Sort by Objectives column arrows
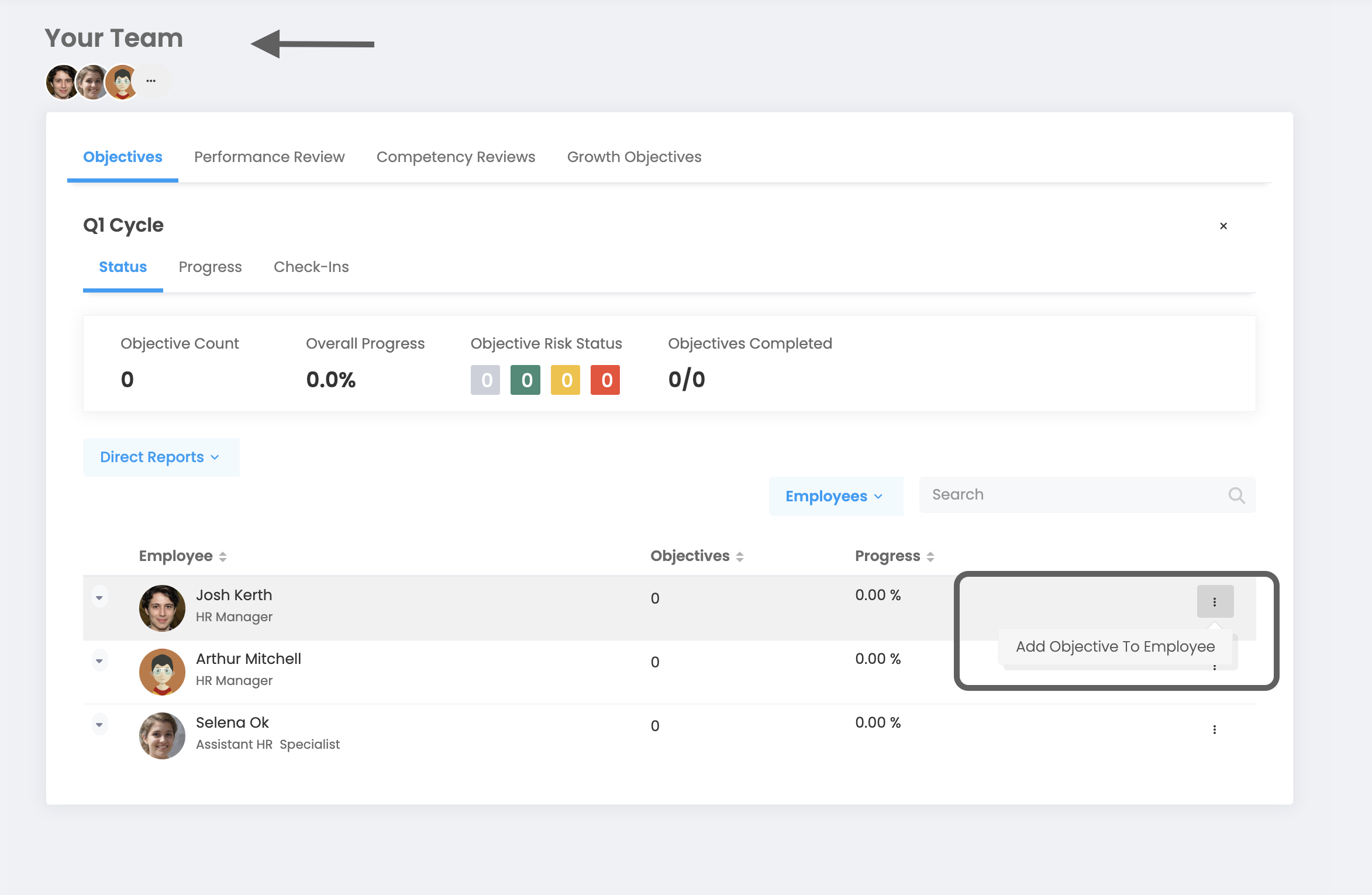 [740, 556]
